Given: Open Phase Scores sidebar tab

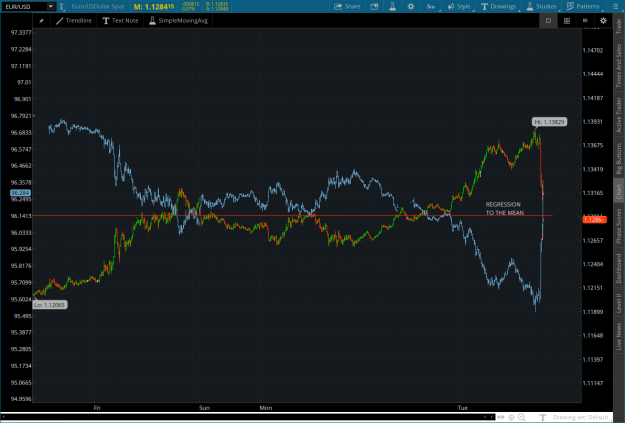Looking at the screenshot, I should (x=619, y=226).
